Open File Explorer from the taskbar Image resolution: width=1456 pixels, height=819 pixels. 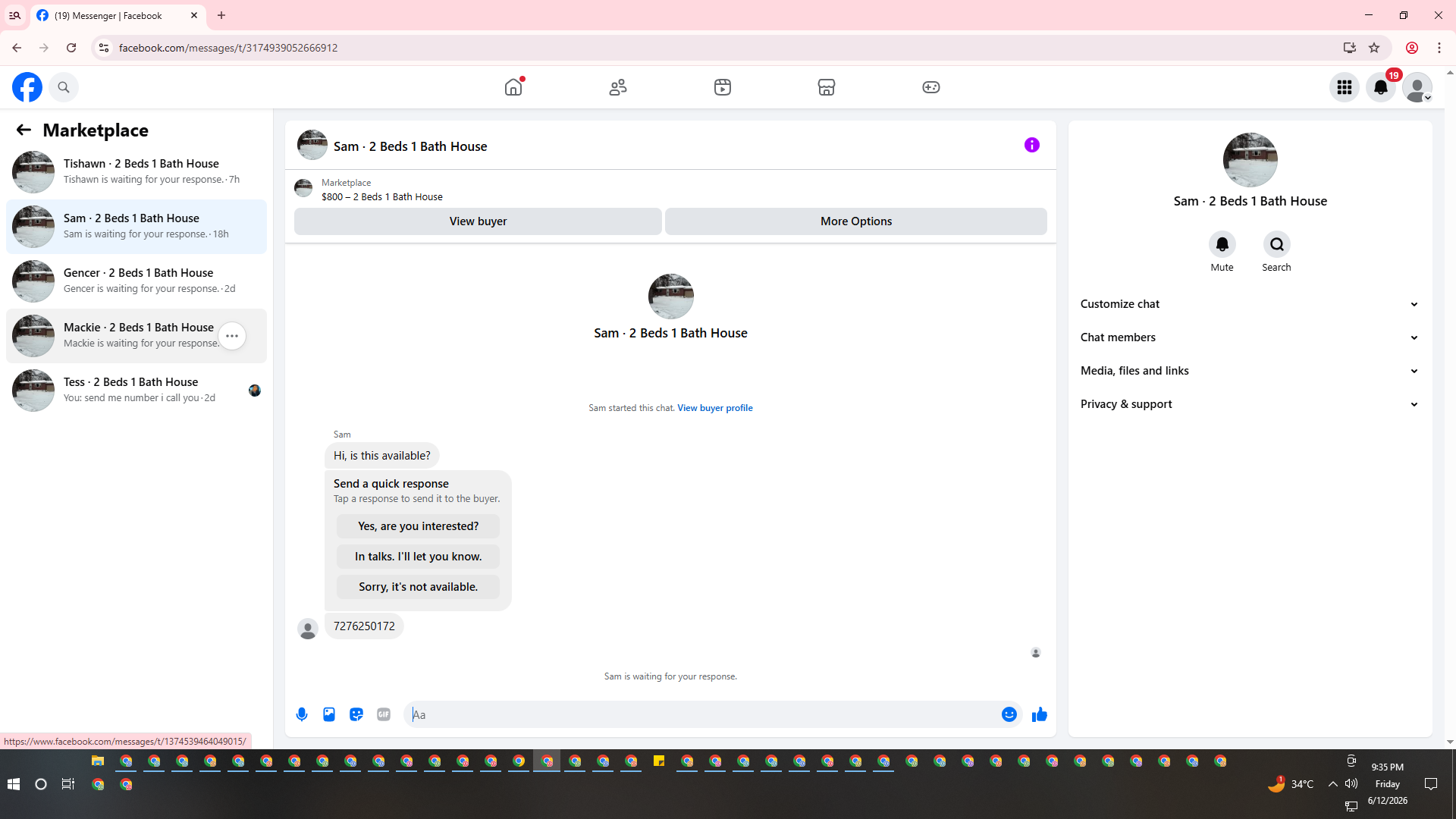tap(98, 761)
